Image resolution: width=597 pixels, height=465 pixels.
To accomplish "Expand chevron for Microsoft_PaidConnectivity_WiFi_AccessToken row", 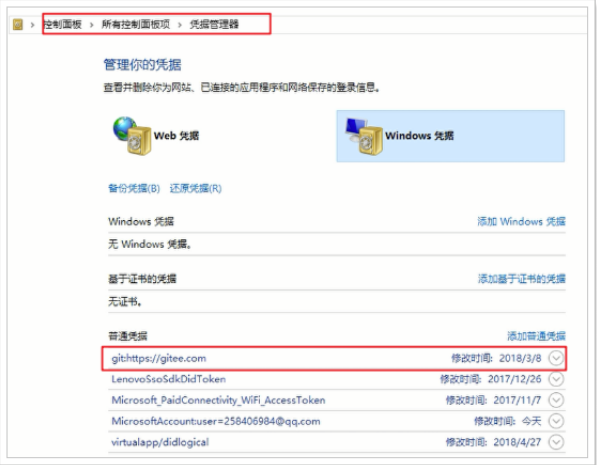I will tap(556, 400).
